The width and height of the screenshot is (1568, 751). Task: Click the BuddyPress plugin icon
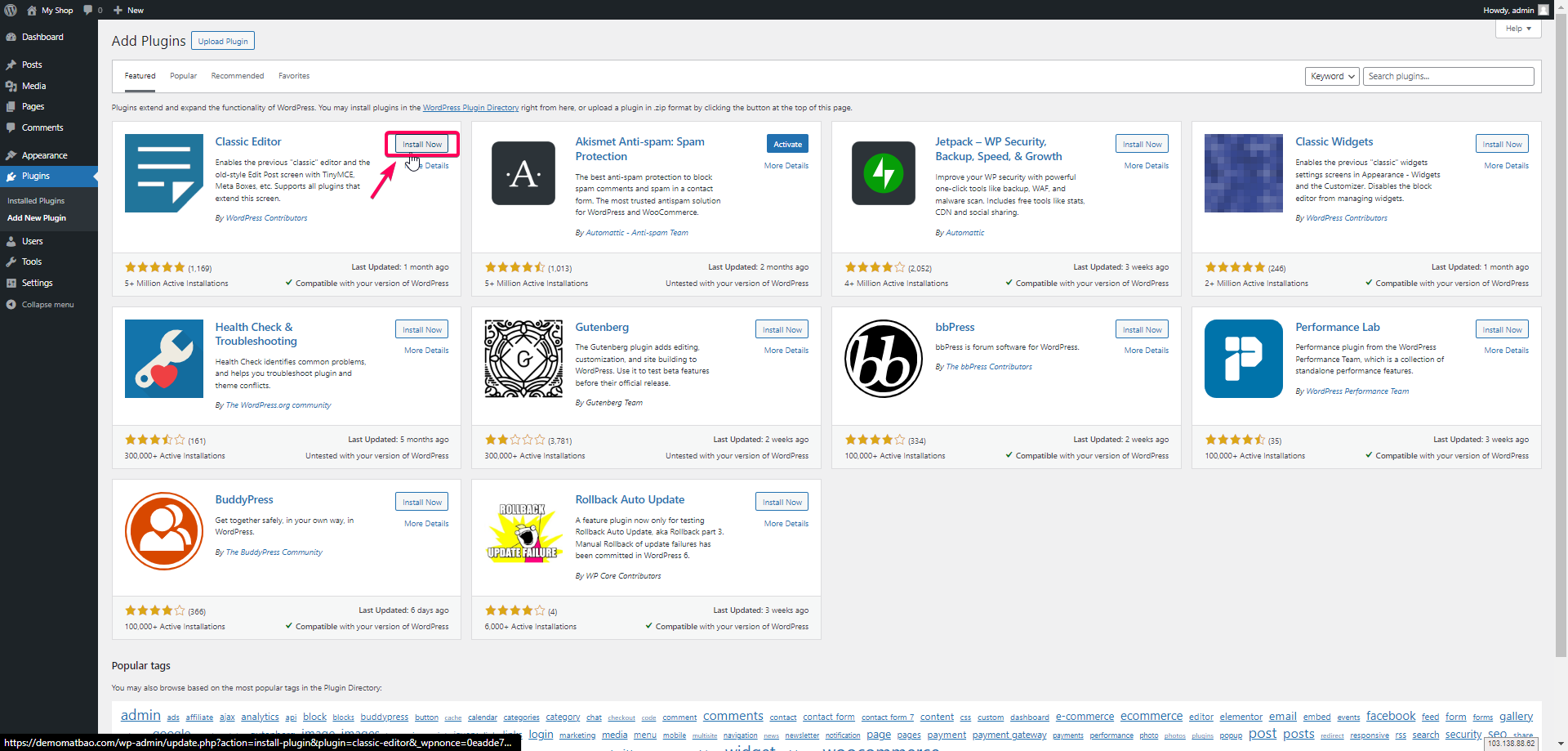(x=164, y=531)
